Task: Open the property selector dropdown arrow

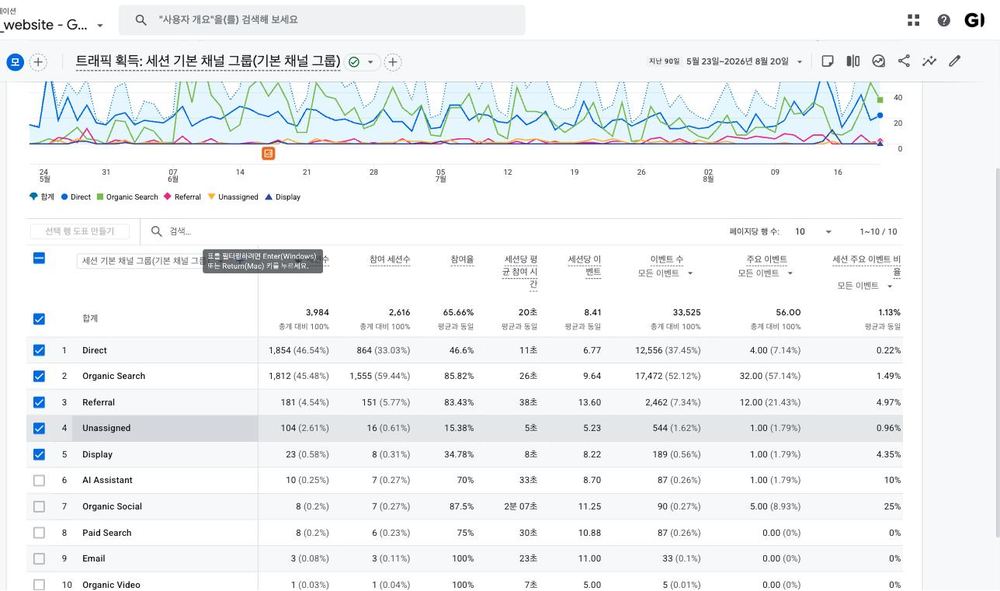Action: 100,26
